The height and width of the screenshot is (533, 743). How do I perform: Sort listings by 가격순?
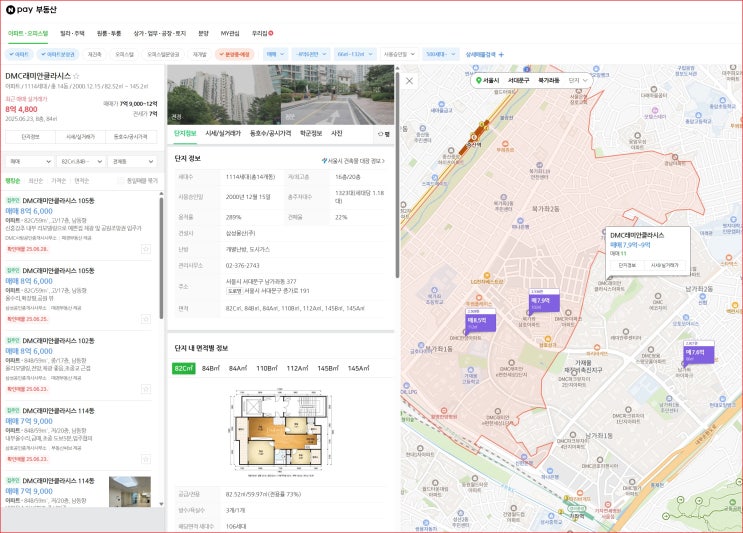tap(58, 181)
